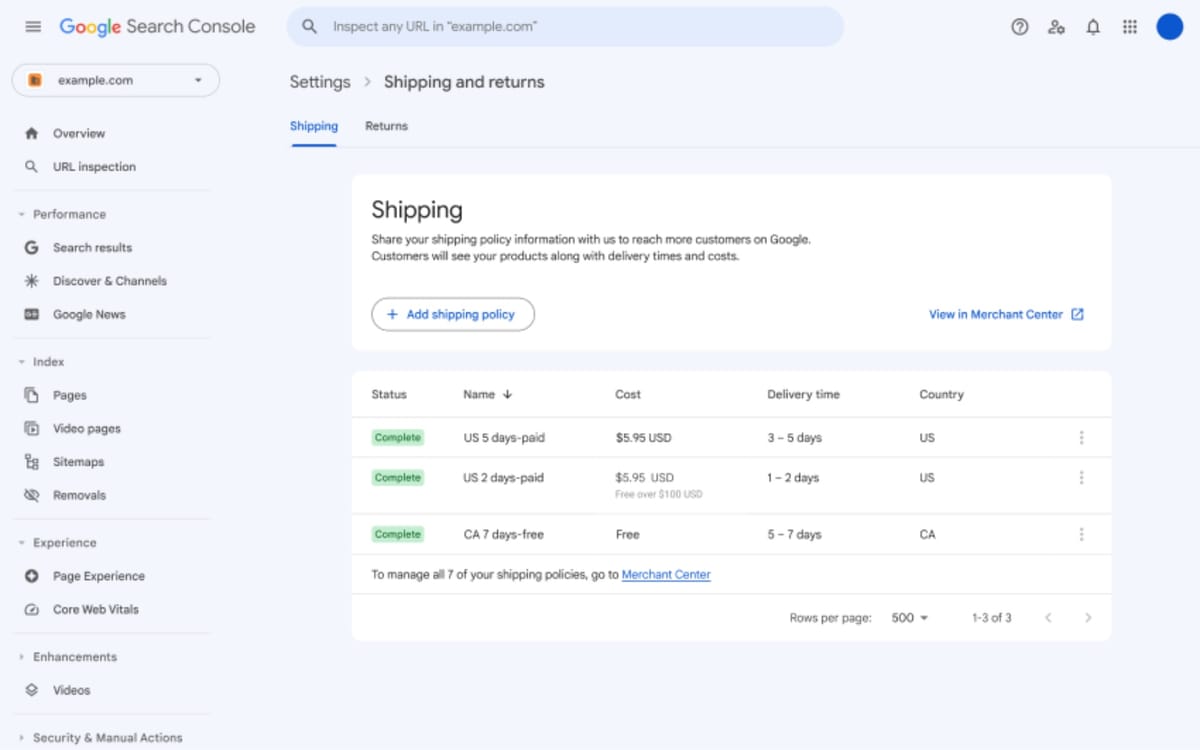Image resolution: width=1200 pixels, height=750 pixels.
Task: Click the Pages index icon
Action: 33,395
